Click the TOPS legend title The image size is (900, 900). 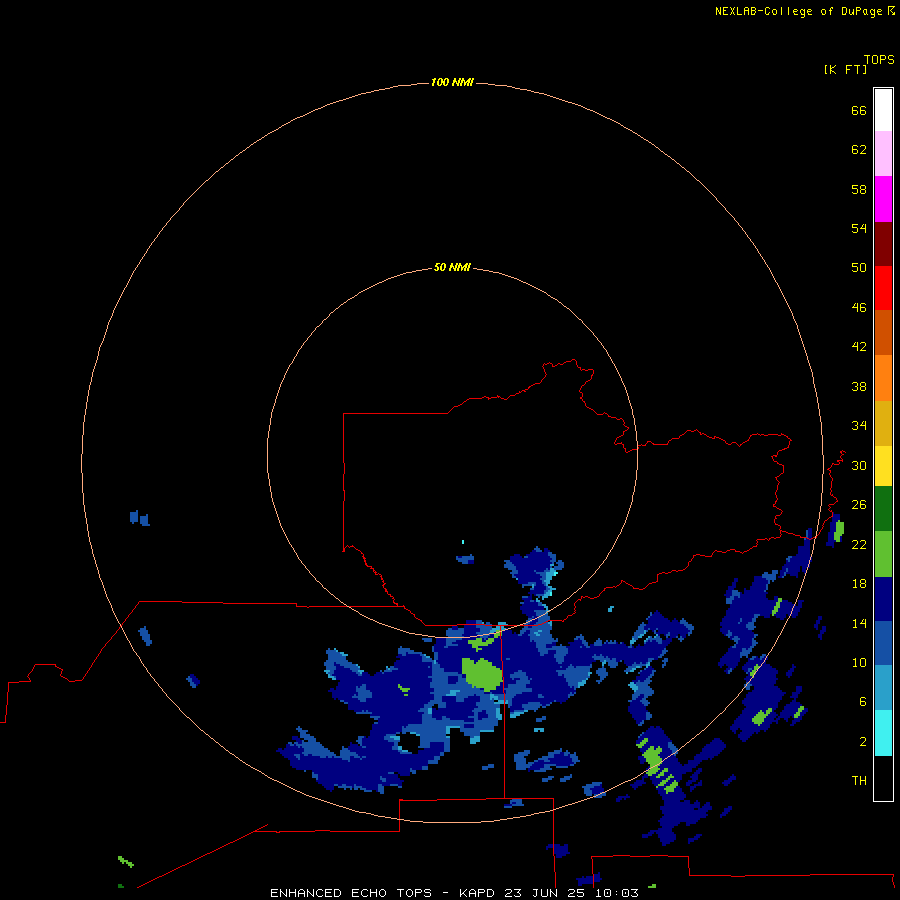pos(879,59)
